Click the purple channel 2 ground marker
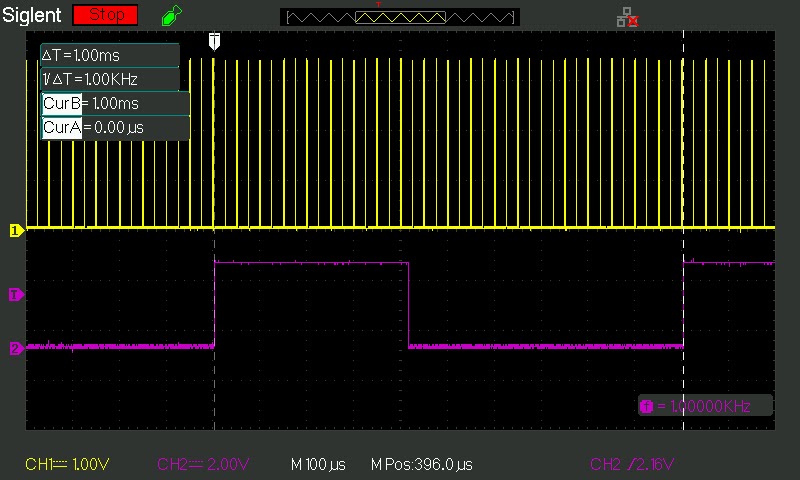The width and height of the screenshot is (800, 480). [16, 348]
